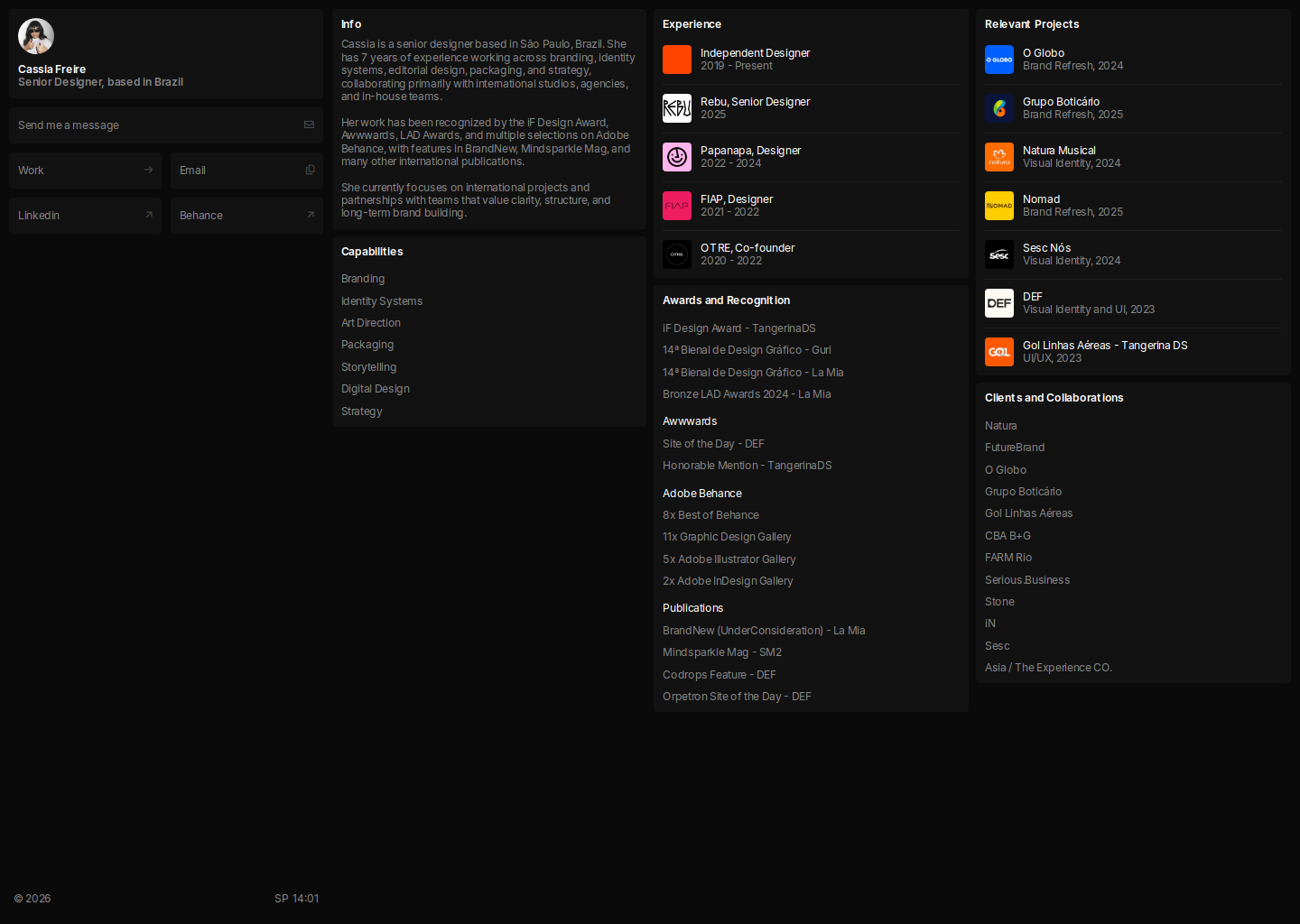Image resolution: width=1300 pixels, height=924 pixels.
Task: Click the orange Independent Designer swatch
Action: coord(676,60)
